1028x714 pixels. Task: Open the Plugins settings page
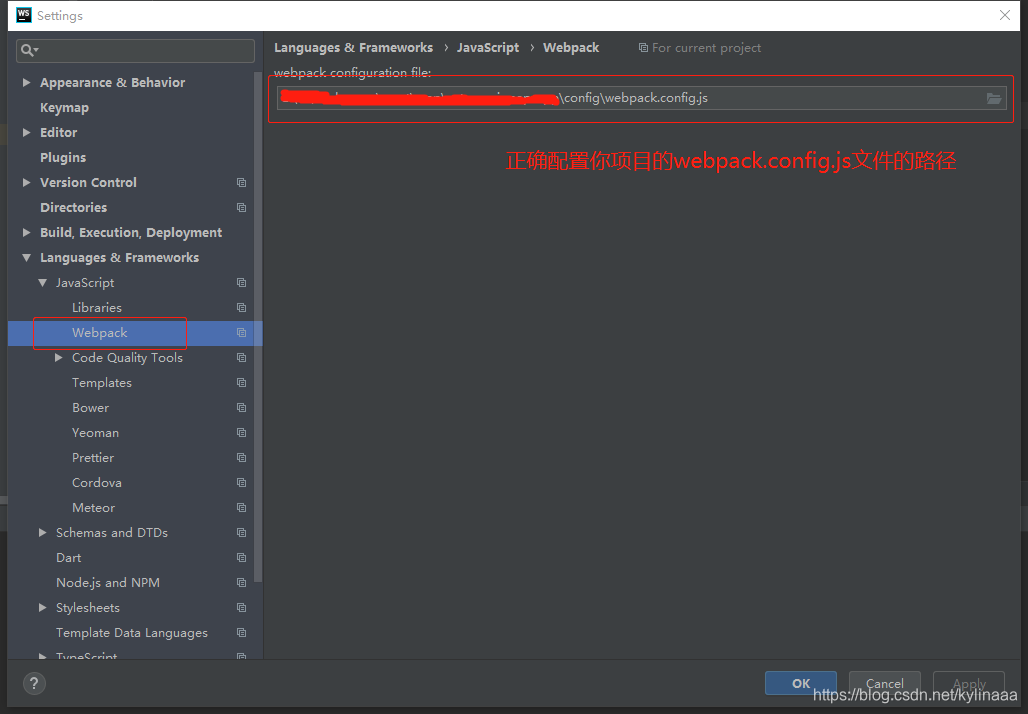tap(63, 157)
